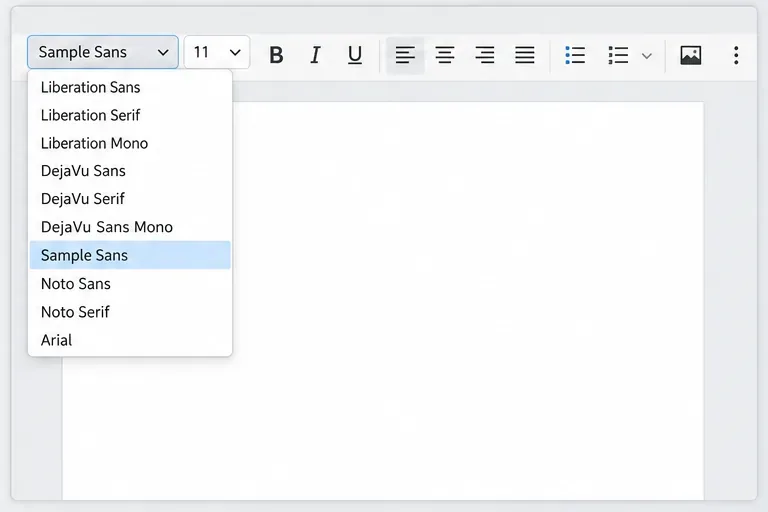The width and height of the screenshot is (768, 512).
Task: Center align the text
Action: 445,54
